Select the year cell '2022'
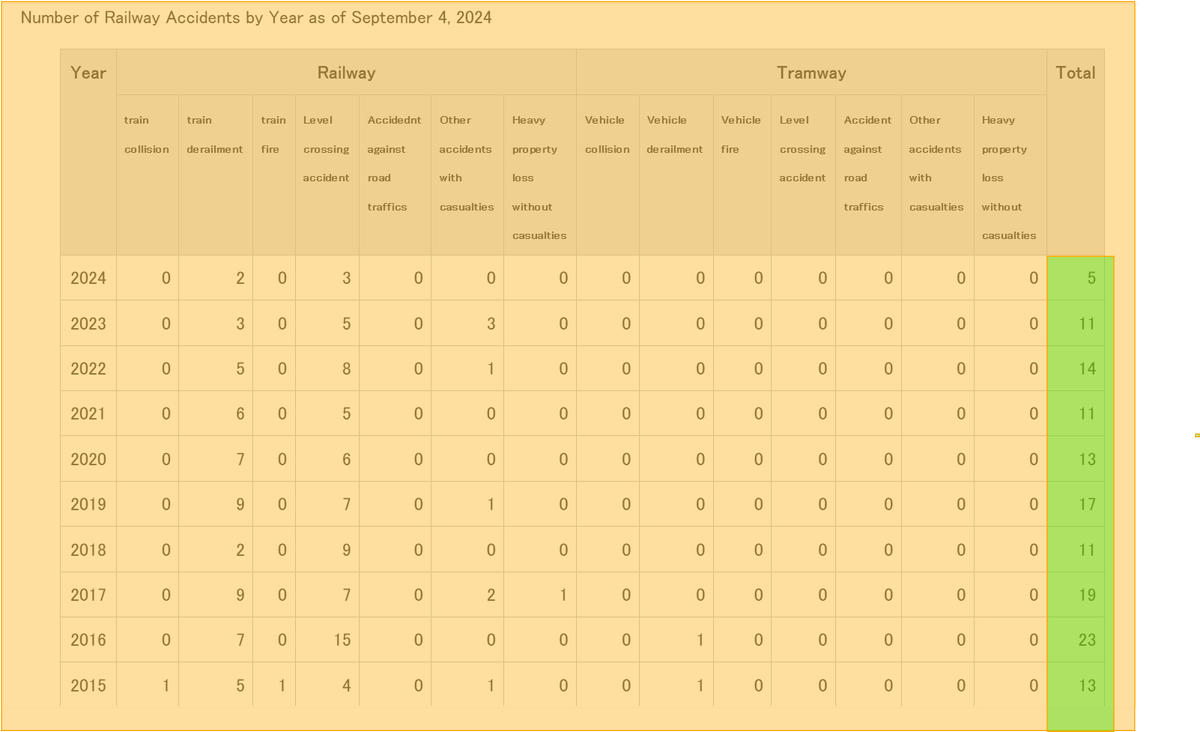The image size is (1200, 732). (88, 369)
